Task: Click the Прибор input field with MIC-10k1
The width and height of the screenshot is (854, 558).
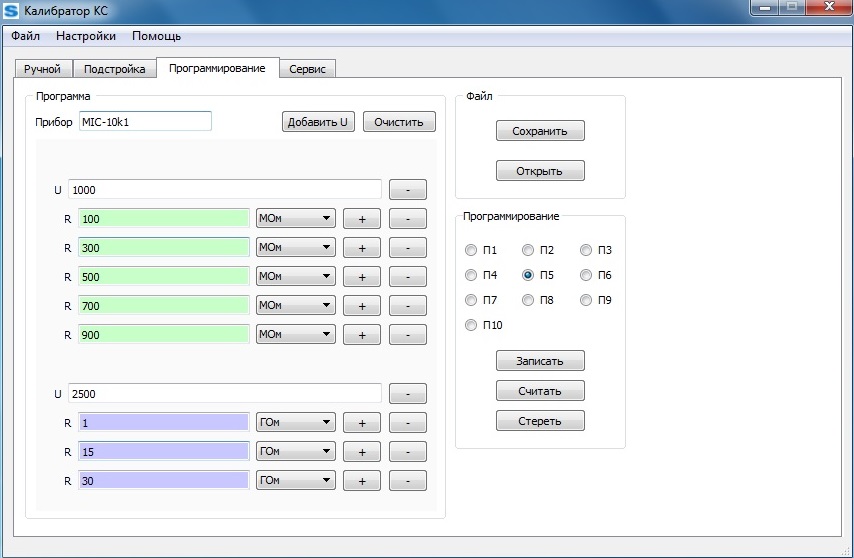Action: pyautogui.click(x=145, y=122)
